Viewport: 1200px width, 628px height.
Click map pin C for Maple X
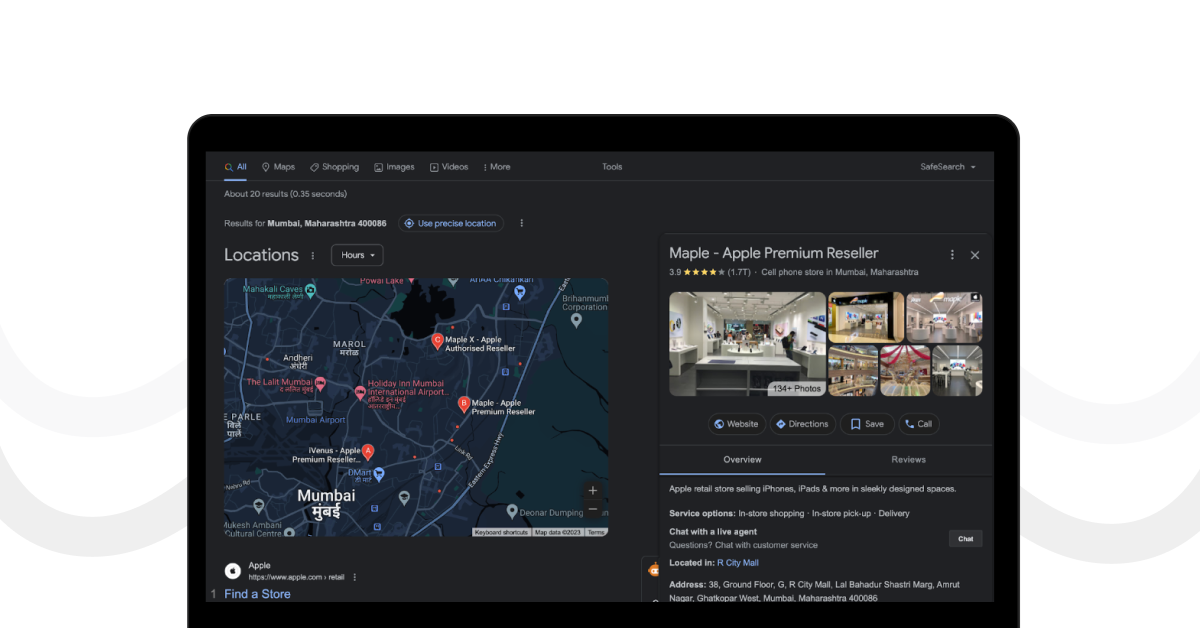tap(437, 341)
